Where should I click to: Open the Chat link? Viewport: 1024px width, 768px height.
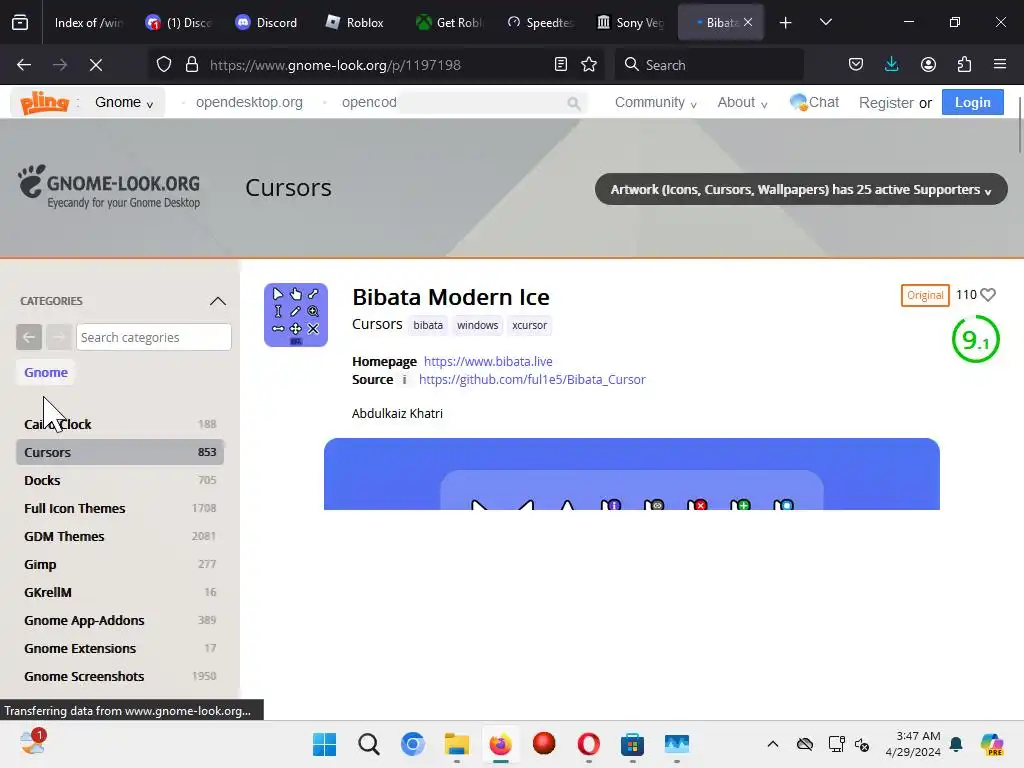[x=814, y=103]
